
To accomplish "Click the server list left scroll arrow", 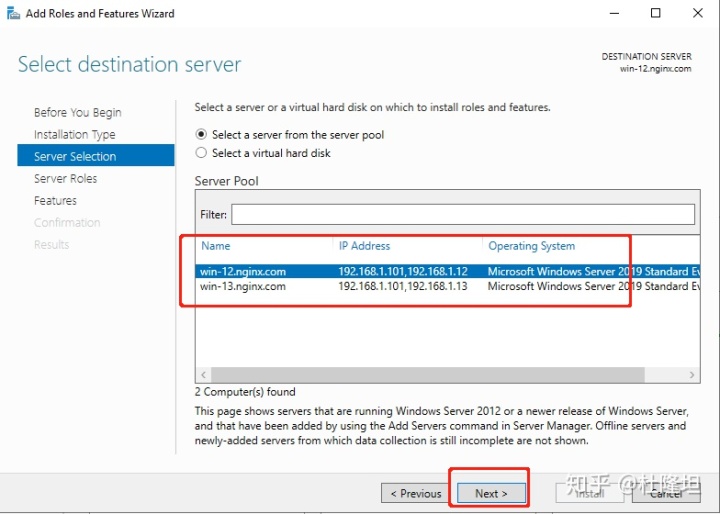I will pyautogui.click(x=203, y=375).
